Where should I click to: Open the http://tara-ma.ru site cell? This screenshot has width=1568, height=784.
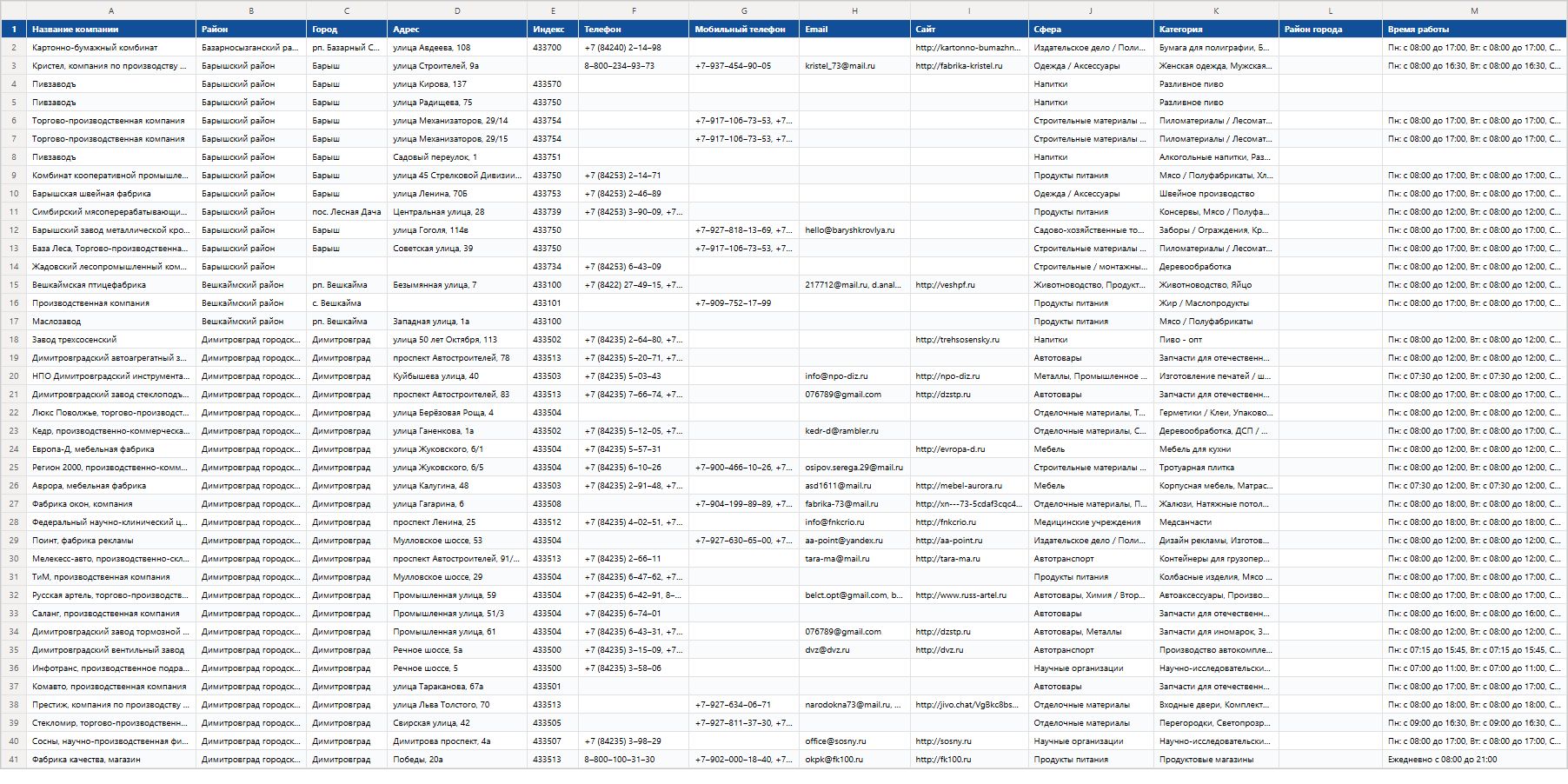(x=970, y=559)
